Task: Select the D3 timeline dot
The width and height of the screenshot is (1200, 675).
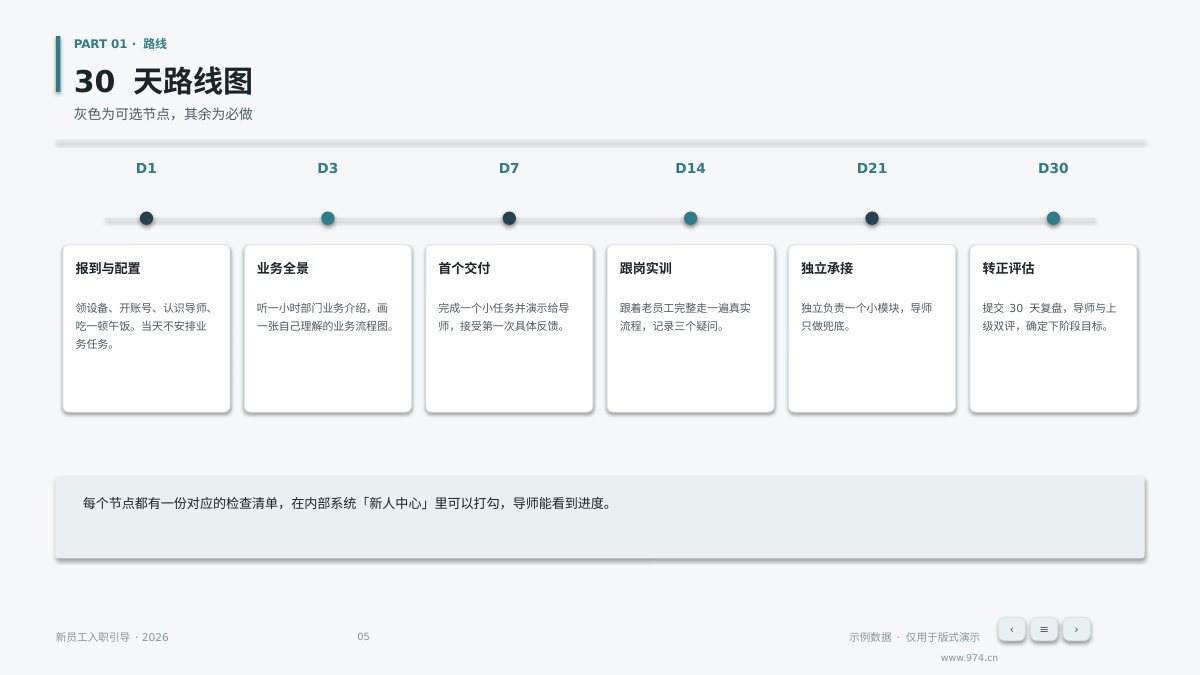Action: (328, 218)
